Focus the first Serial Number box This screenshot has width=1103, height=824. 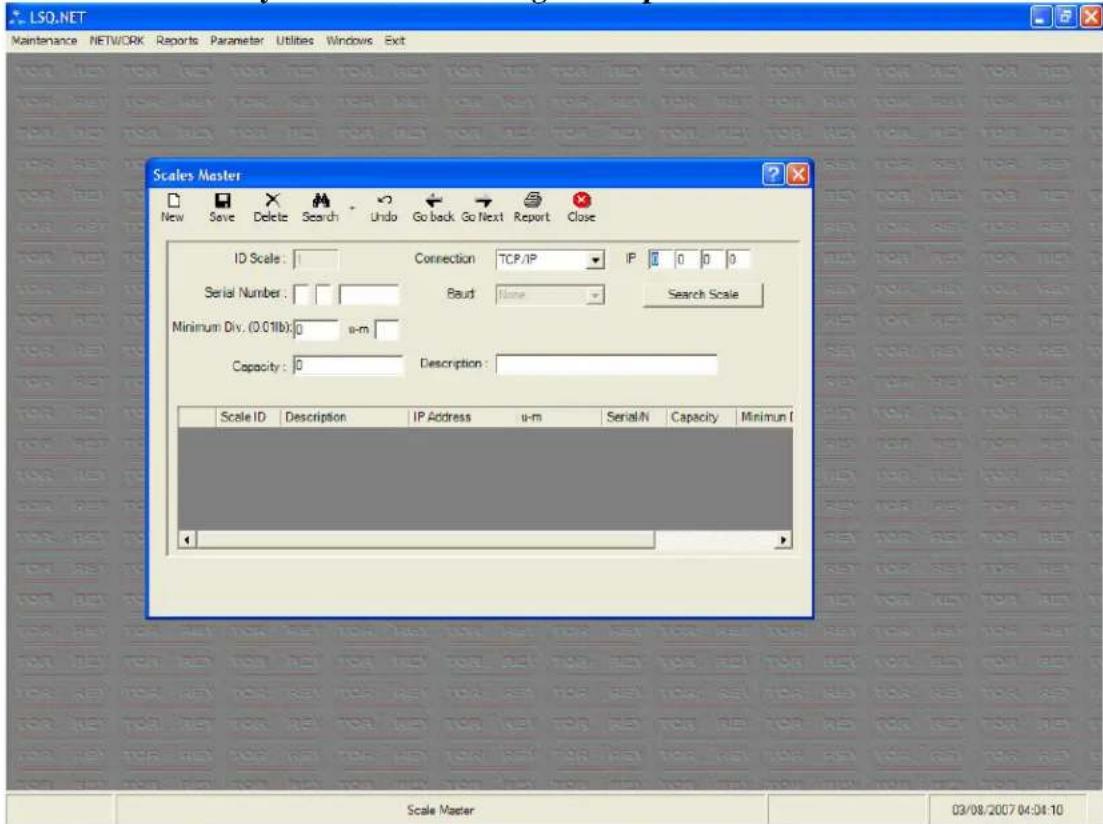[301, 294]
